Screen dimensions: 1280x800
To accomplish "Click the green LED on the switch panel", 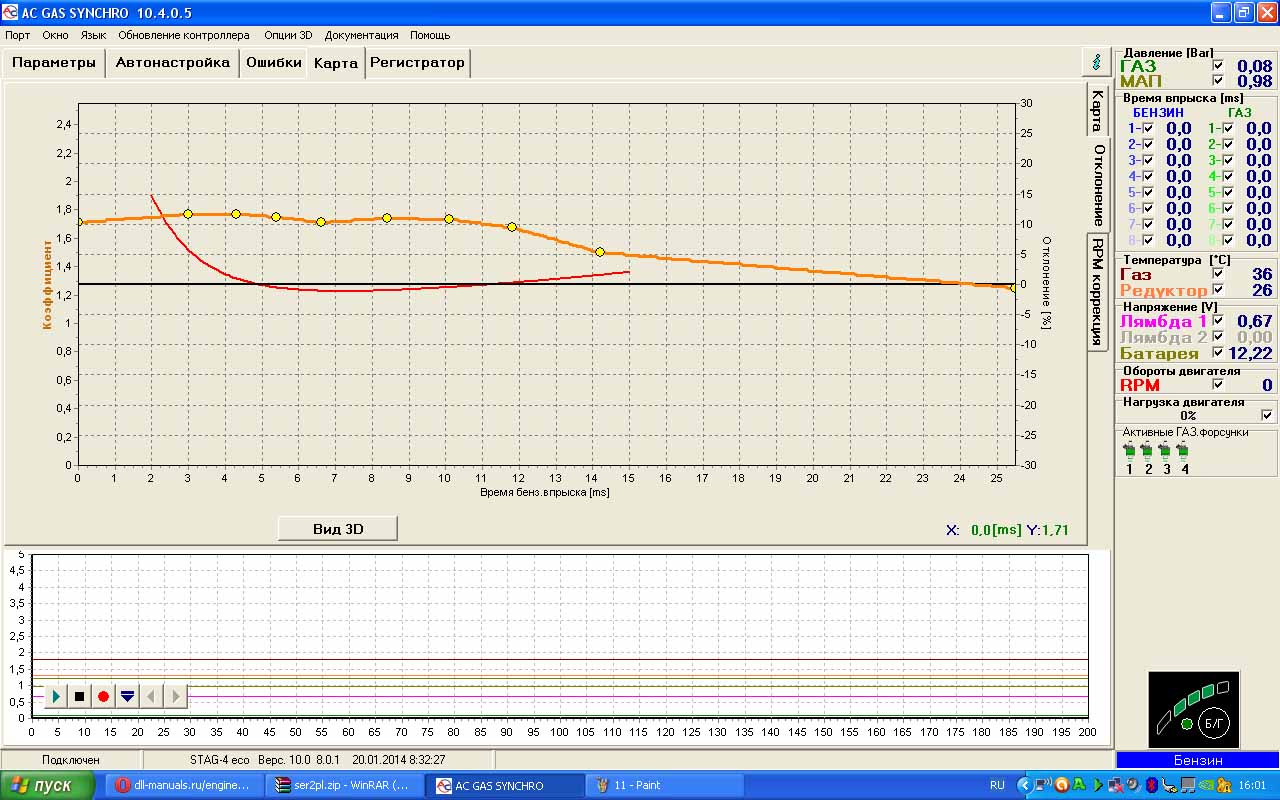I will pos(1187,723).
